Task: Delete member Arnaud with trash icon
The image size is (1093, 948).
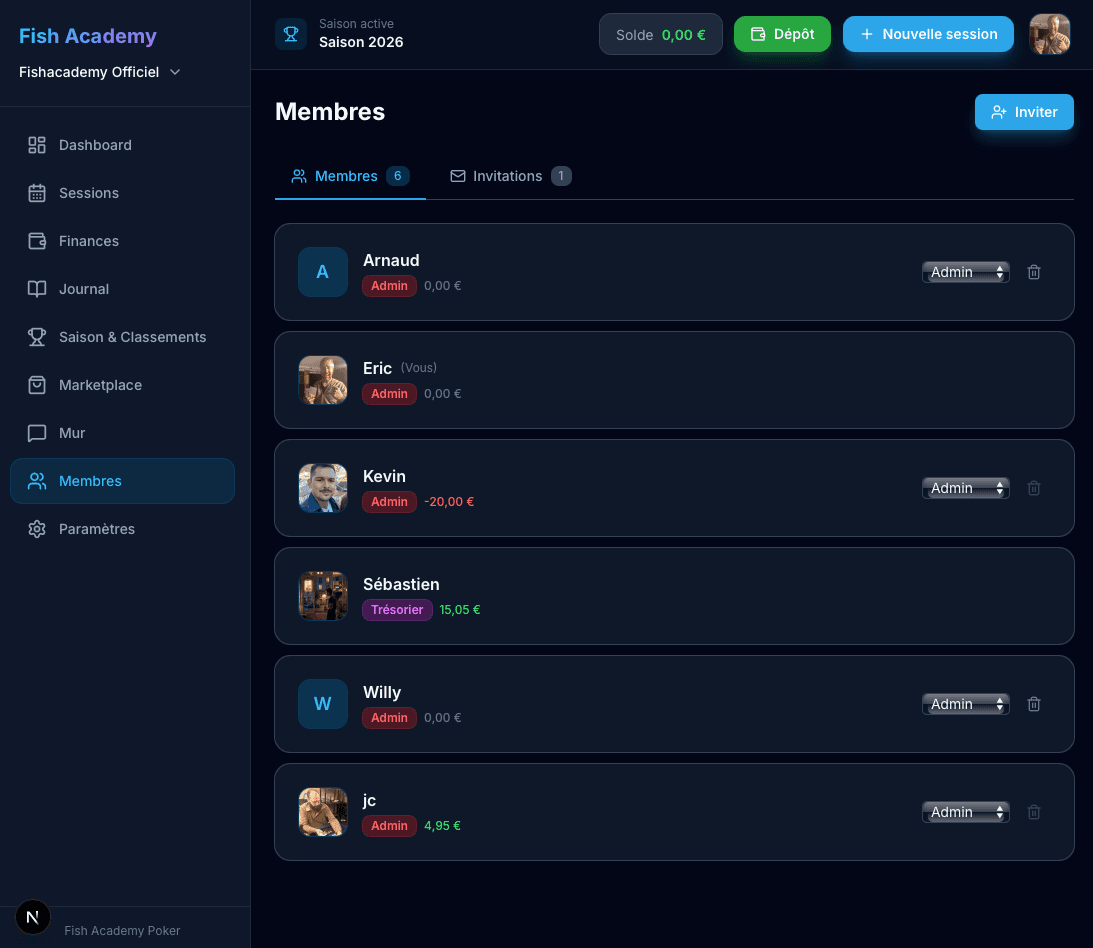Action: click(x=1034, y=272)
